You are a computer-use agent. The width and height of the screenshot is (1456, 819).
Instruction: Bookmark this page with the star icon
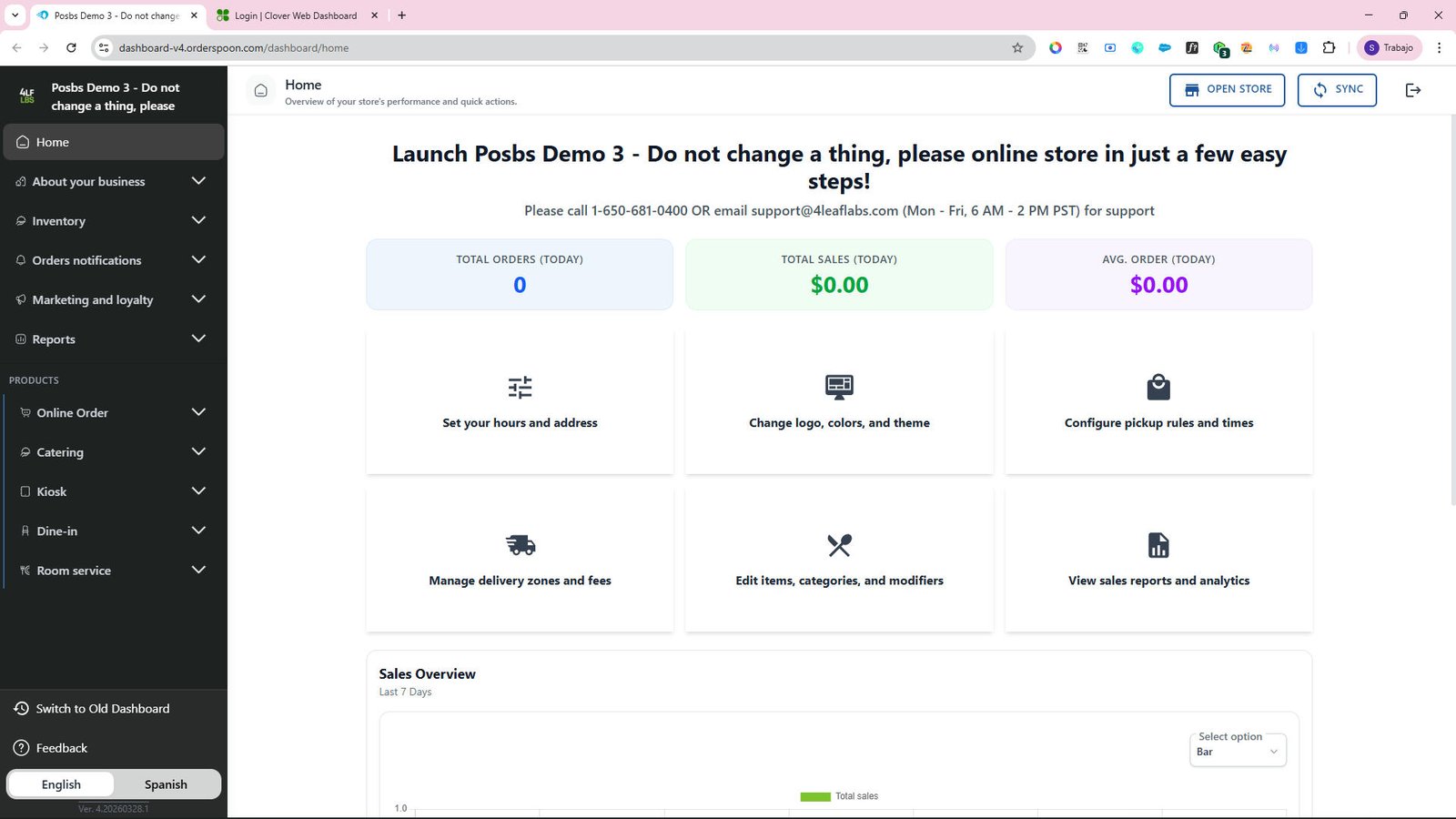pyautogui.click(x=1017, y=47)
